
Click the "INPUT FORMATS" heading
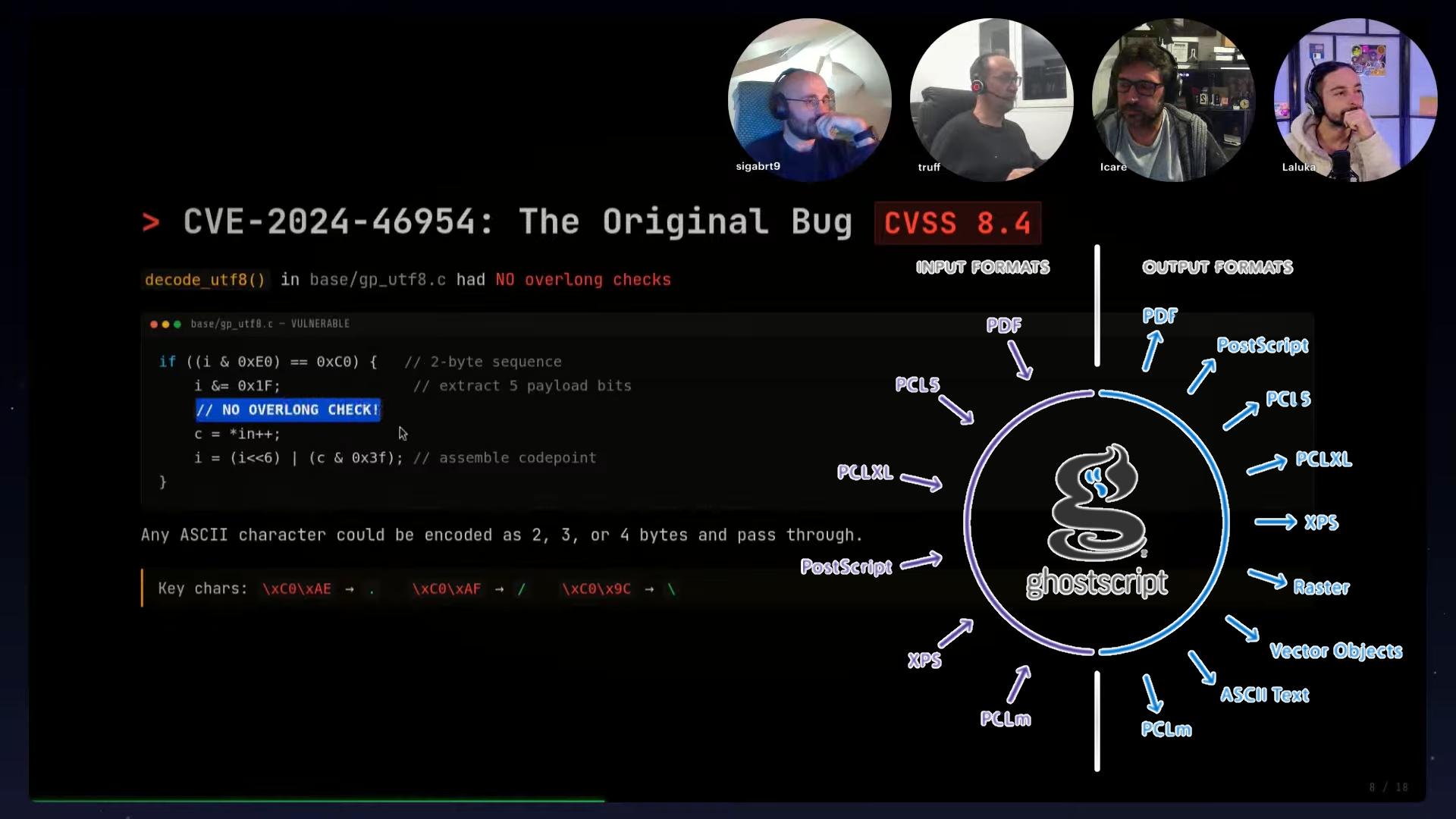983,267
